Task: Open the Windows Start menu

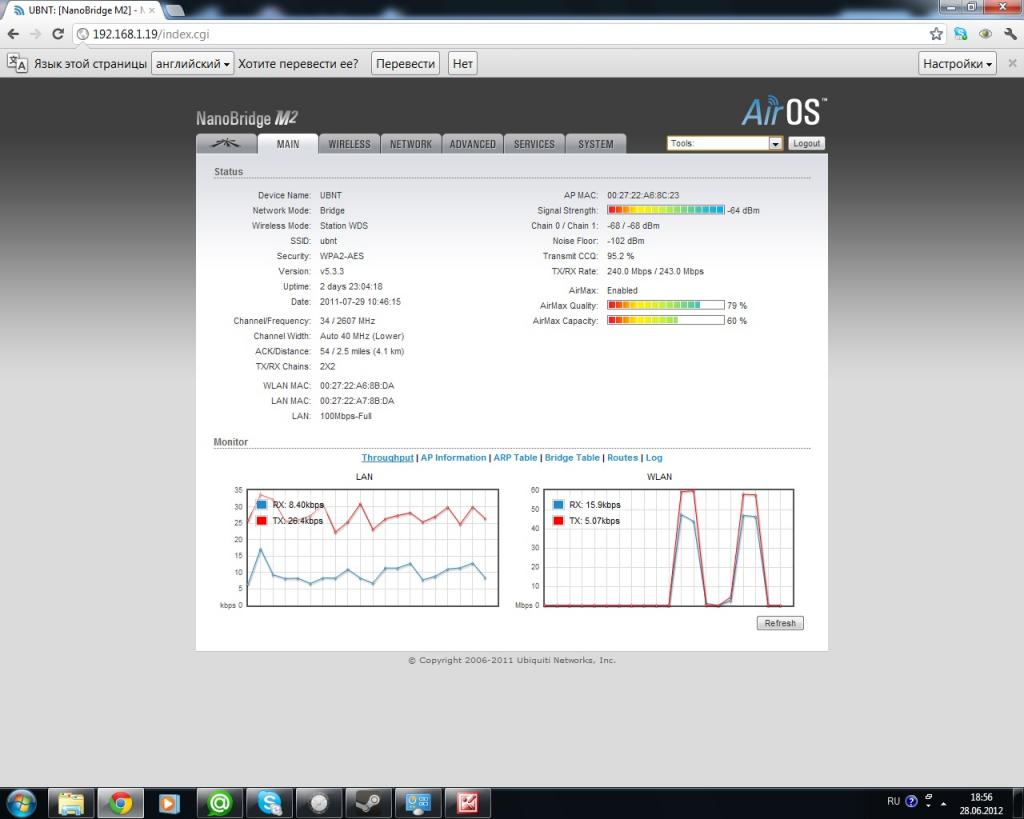Action: tap(22, 803)
